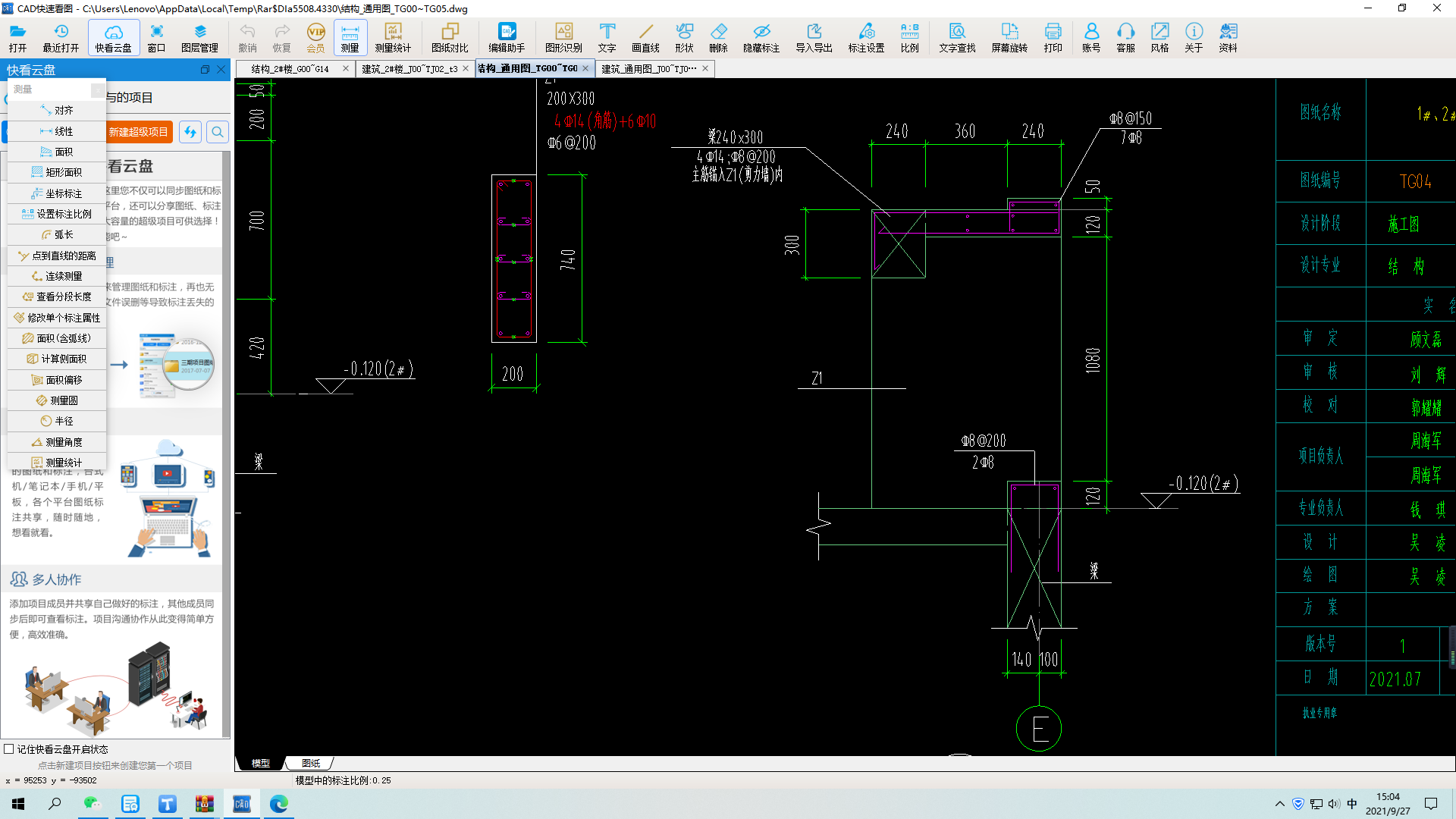This screenshot has height=819, width=1456.
Task: Open the 资料 resources icon
Action: 1228,37
